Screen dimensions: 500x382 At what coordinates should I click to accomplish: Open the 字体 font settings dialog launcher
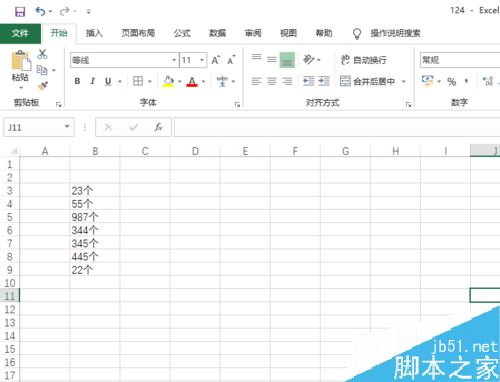(237, 105)
